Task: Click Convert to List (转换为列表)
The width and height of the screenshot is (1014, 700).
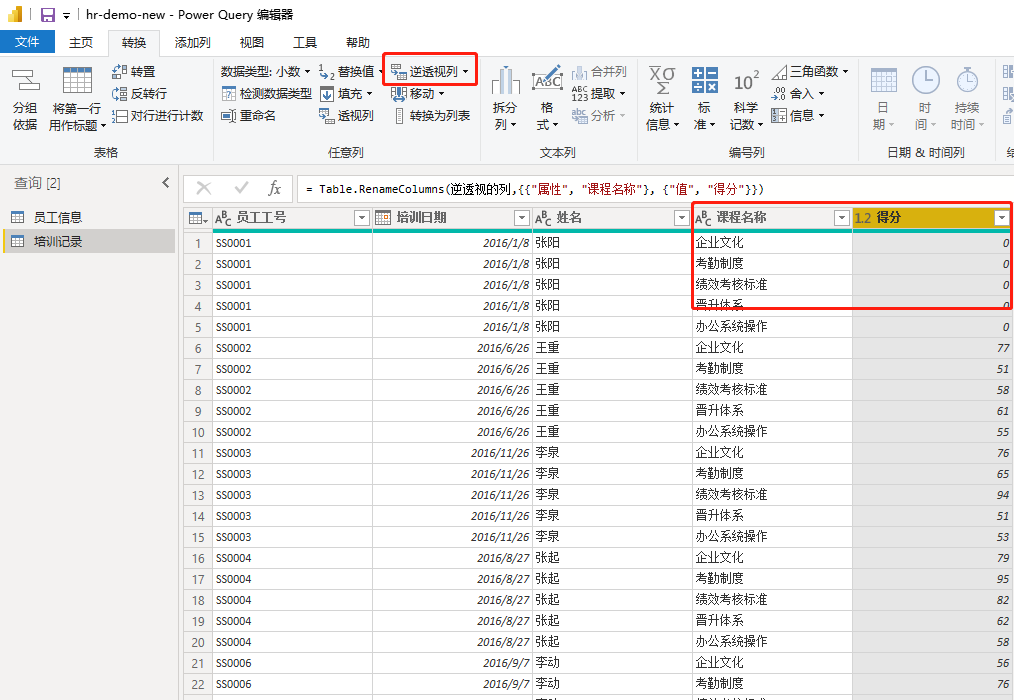Action: pos(431,116)
